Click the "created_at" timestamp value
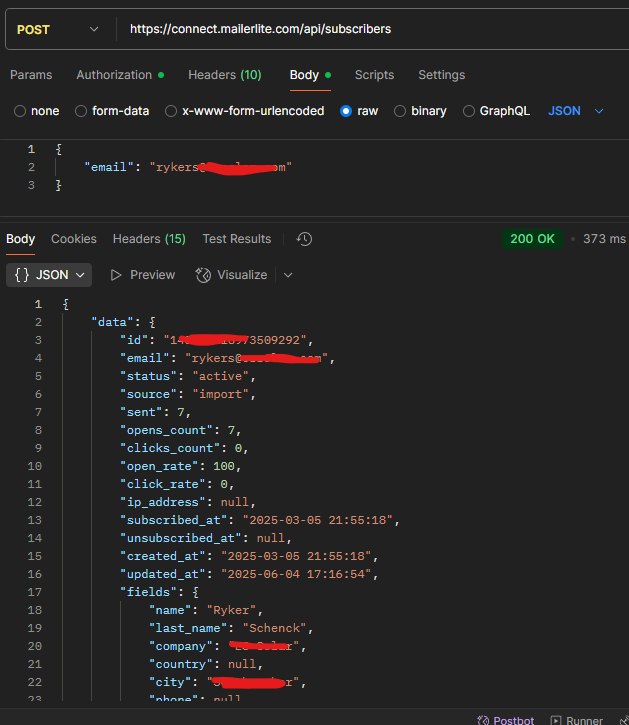 click(x=296, y=556)
